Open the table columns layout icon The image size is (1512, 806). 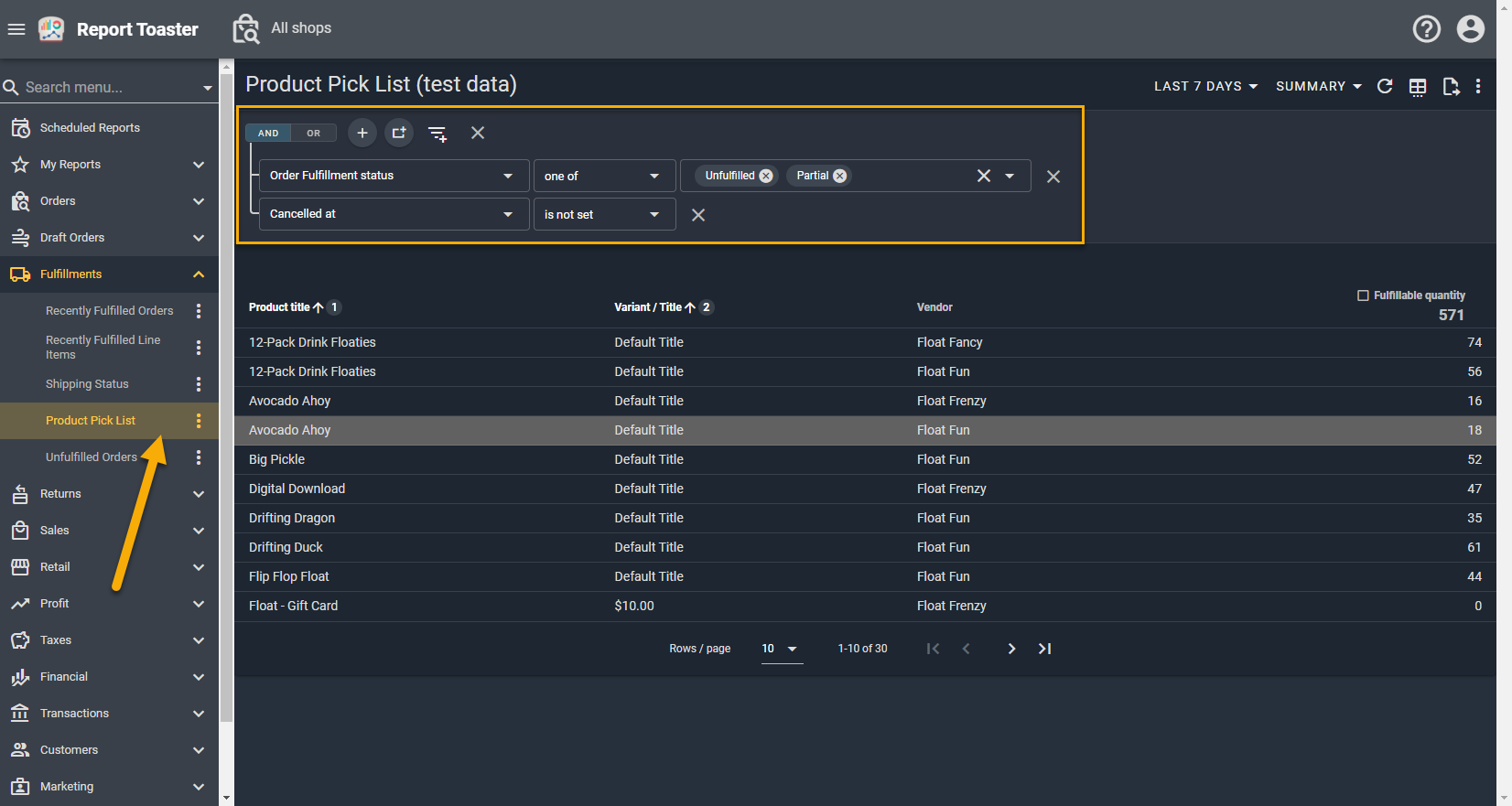1418,87
